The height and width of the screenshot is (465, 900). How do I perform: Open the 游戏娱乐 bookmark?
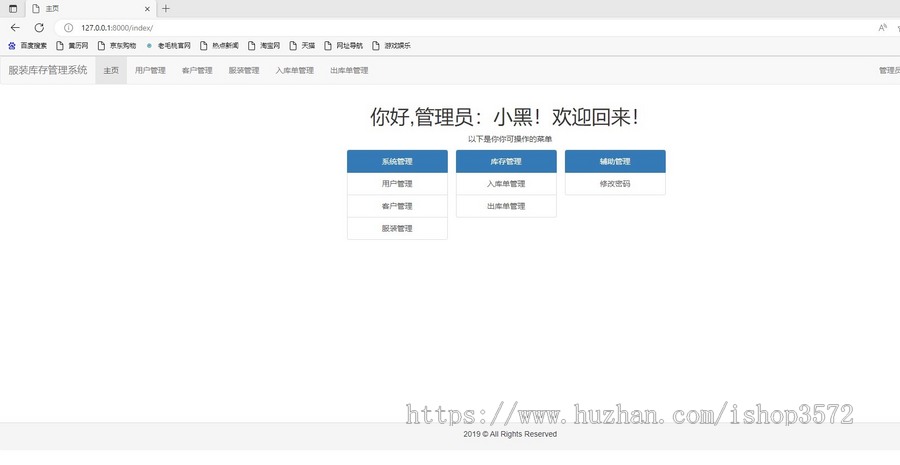point(391,45)
